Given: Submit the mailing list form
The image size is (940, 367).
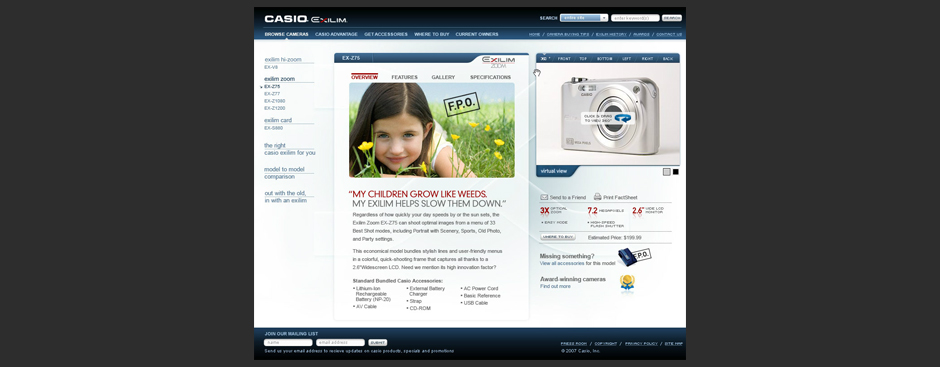Looking at the screenshot, I should (x=378, y=342).
